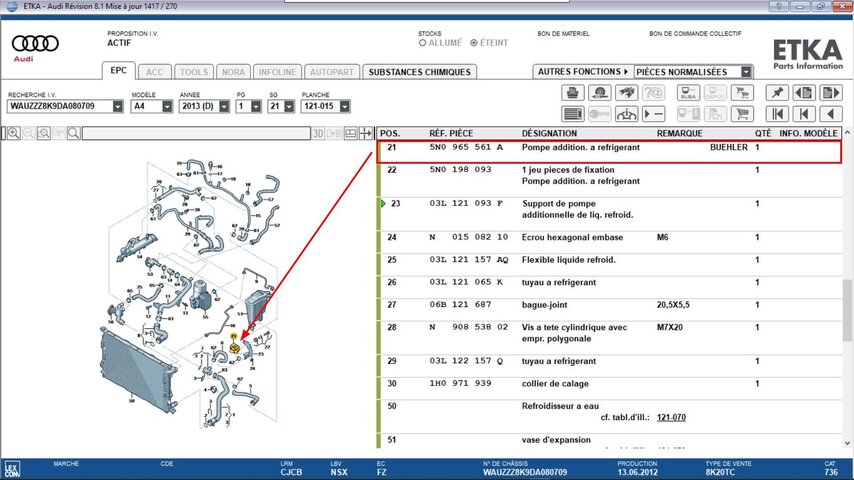This screenshot has width=854, height=480.
Task: Open the Modèle A4 dropdown
Action: click(167, 106)
